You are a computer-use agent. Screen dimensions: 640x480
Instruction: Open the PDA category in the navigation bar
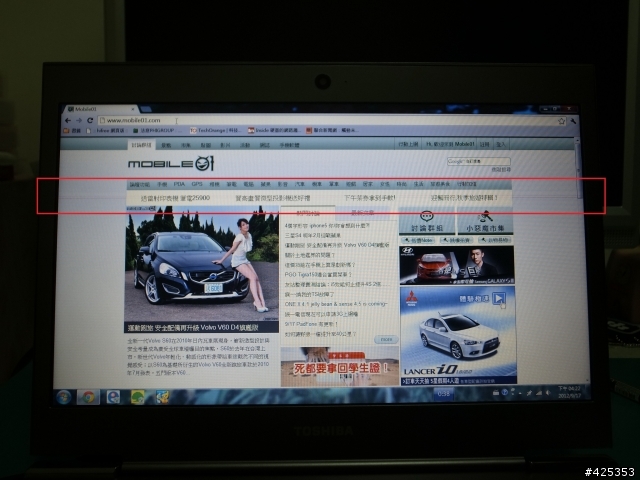coord(179,184)
